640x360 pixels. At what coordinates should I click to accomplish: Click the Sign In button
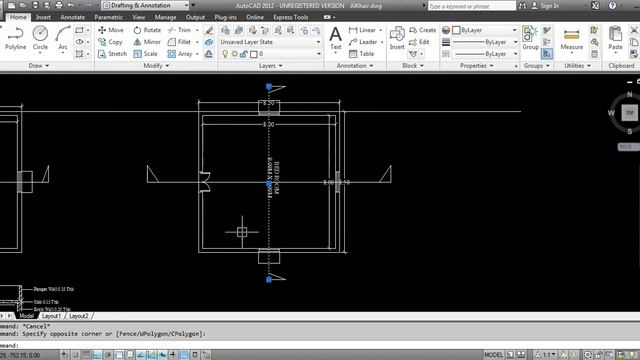pos(546,6)
